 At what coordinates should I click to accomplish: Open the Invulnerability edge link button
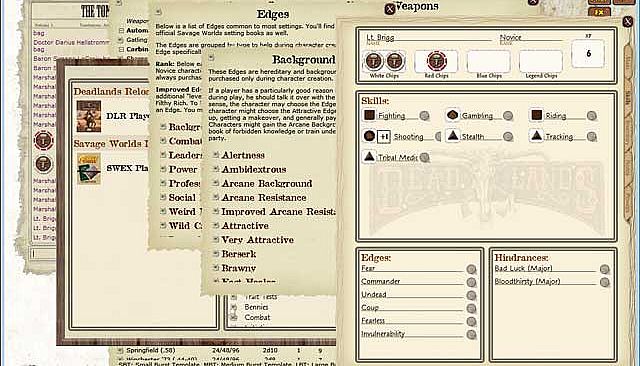pos(471,335)
